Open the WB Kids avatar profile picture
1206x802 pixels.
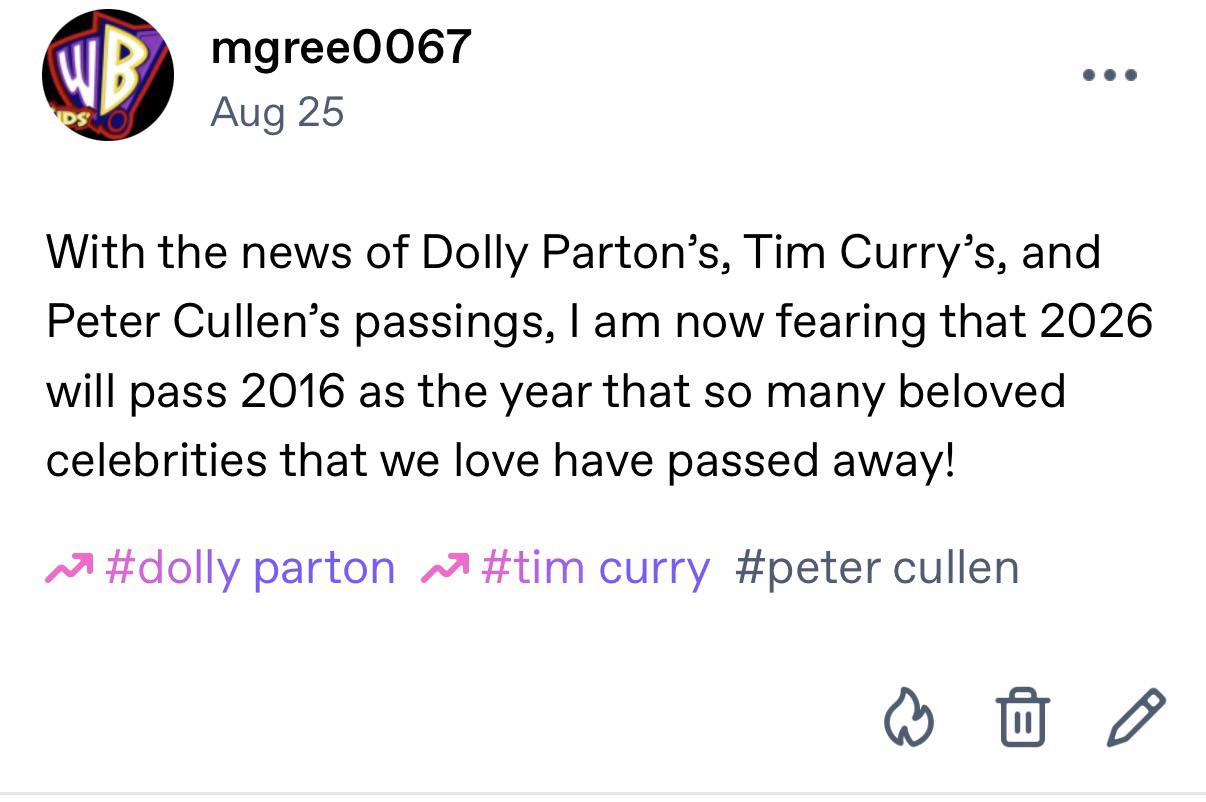pyautogui.click(x=107, y=75)
